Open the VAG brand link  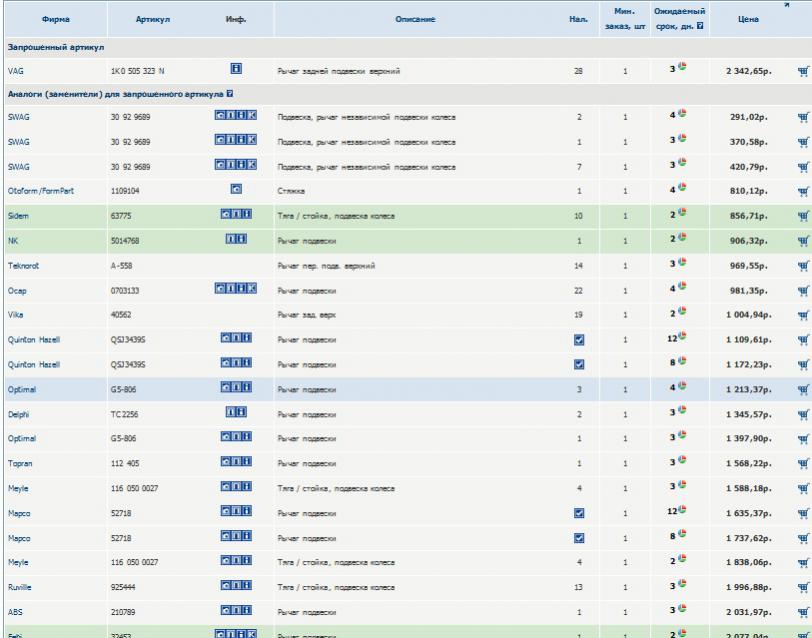point(16,71)
